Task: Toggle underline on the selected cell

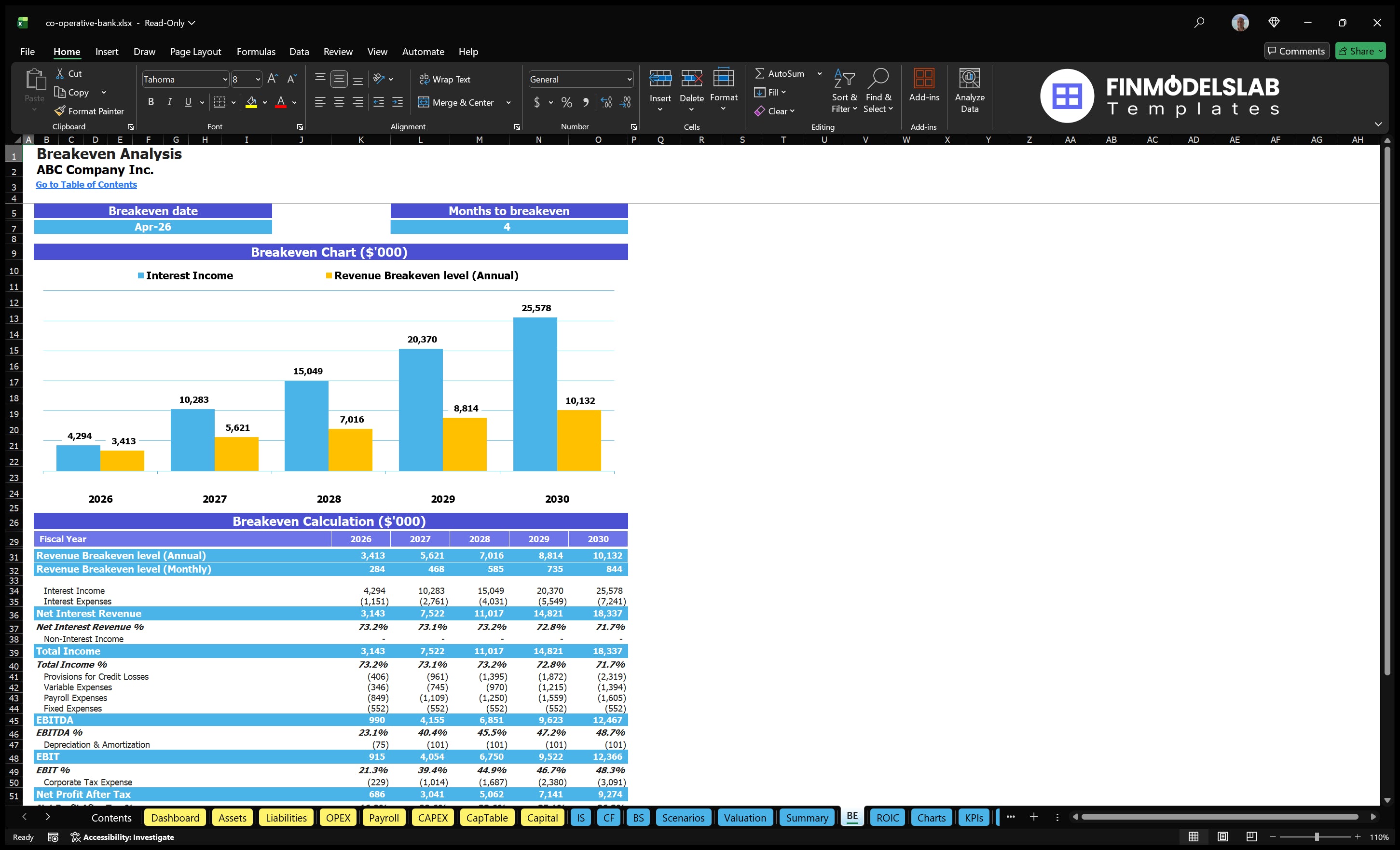Action: 188,102
